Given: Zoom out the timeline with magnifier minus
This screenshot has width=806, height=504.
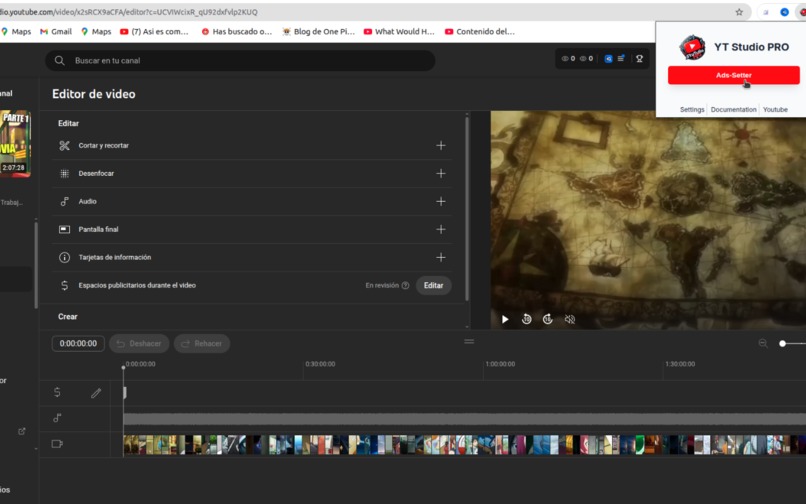Looking at the screenshot, I should [x=763, y=344].
